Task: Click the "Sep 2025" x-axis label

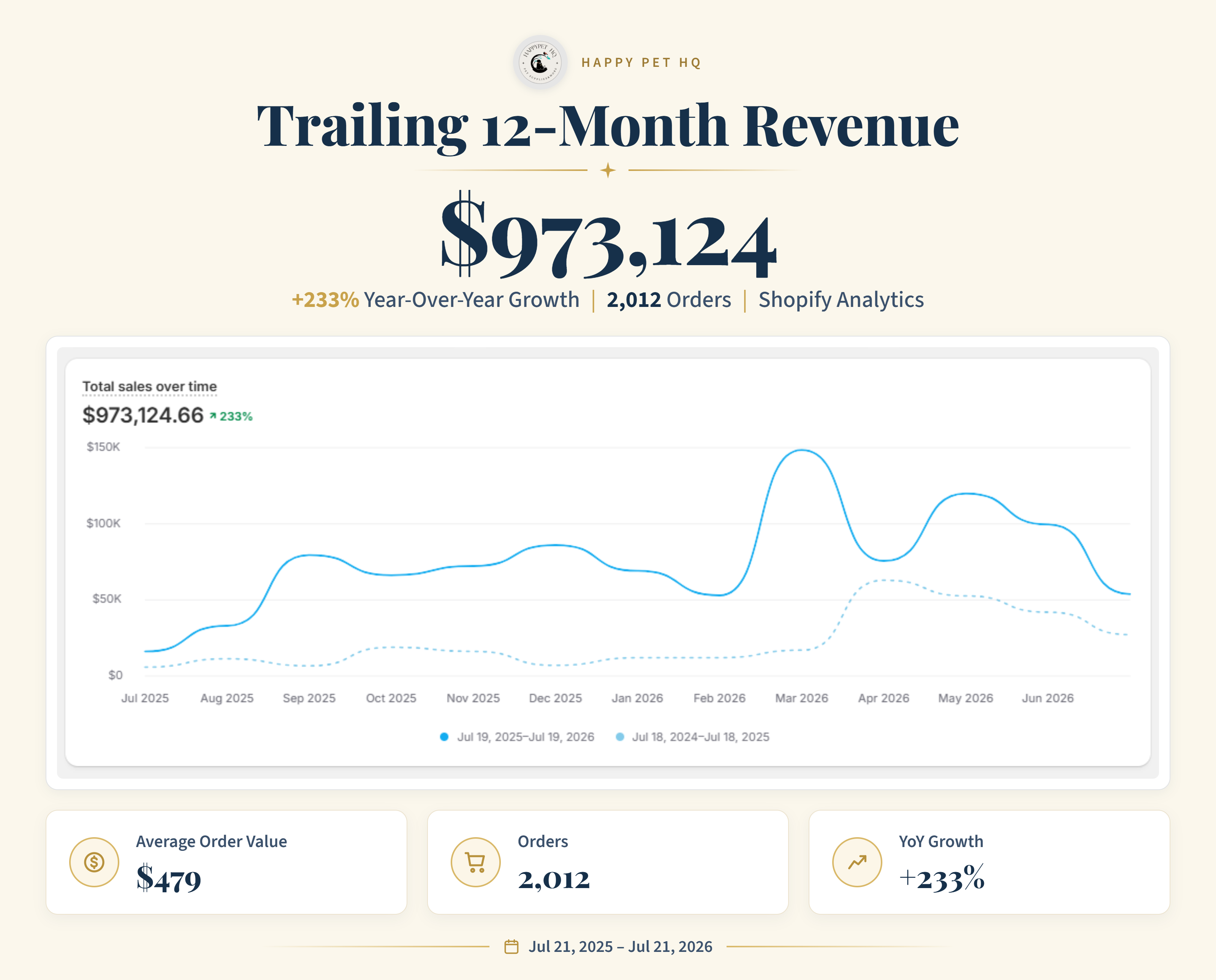Action: point(309,698)
